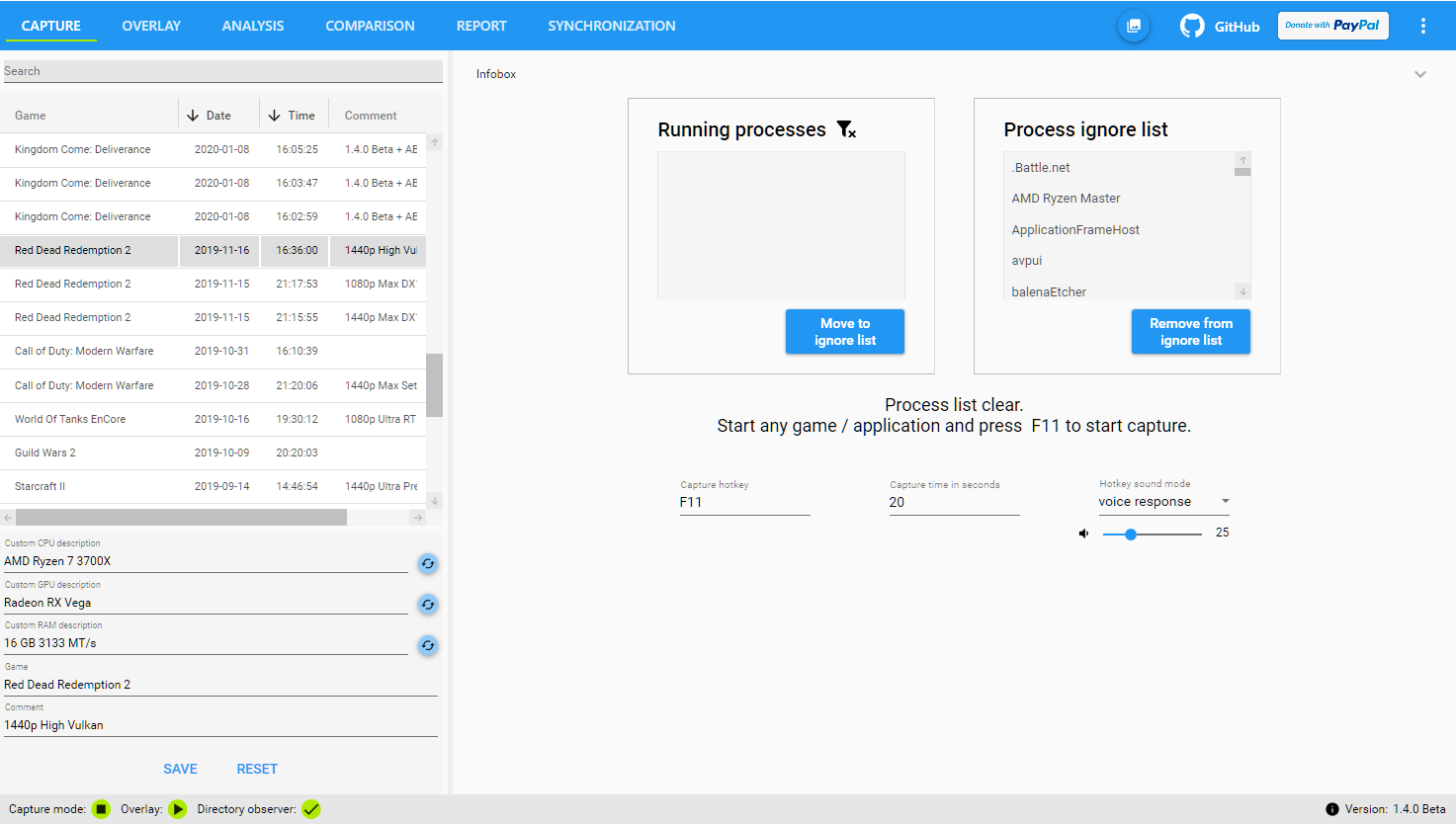Edit the Custom GPU description field
This screenshot has width=1456, height=824.
click(206, 603)
